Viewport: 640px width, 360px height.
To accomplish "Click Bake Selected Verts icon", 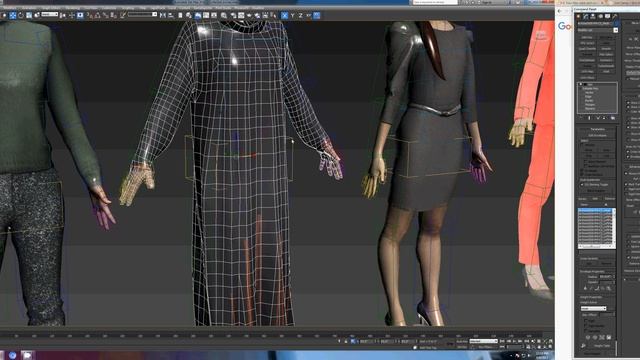I will point(609,338).
